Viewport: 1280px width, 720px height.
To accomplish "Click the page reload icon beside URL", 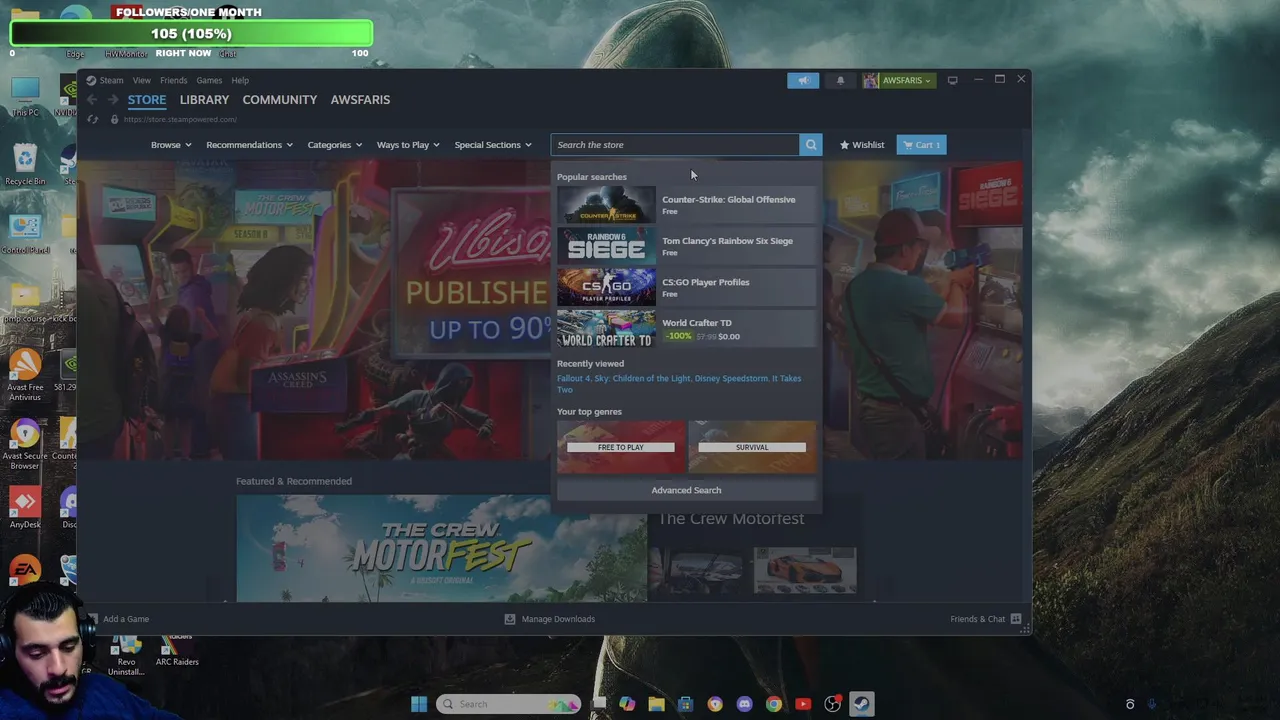I will point(92,119).
